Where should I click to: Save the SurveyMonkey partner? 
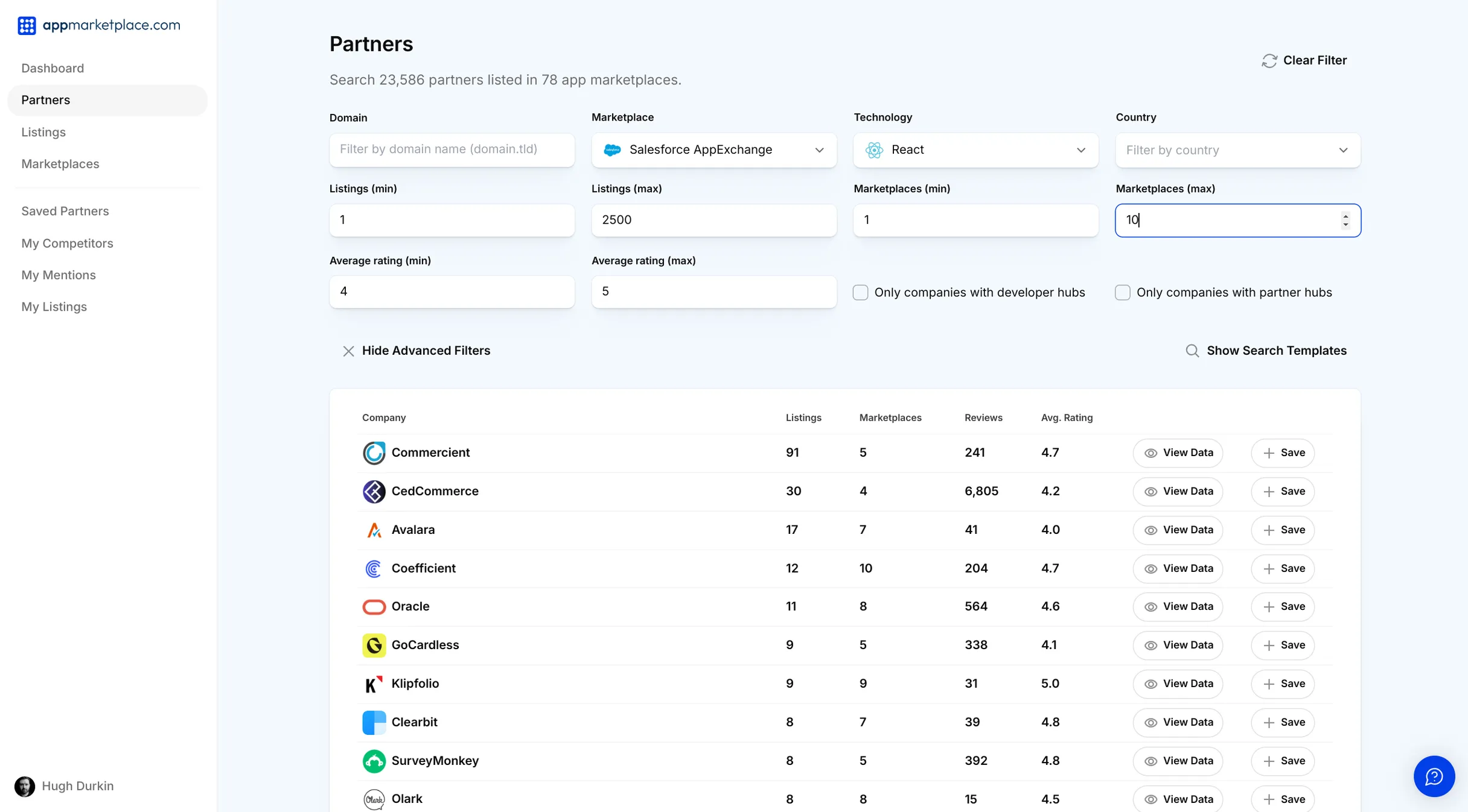click(x=1283, y=761)
